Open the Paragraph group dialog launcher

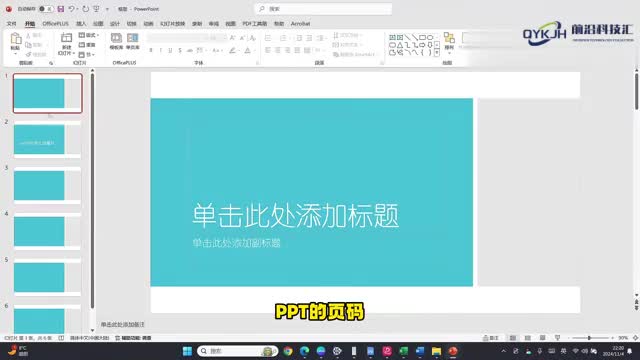pyautogui.click(x=382, y=63)
